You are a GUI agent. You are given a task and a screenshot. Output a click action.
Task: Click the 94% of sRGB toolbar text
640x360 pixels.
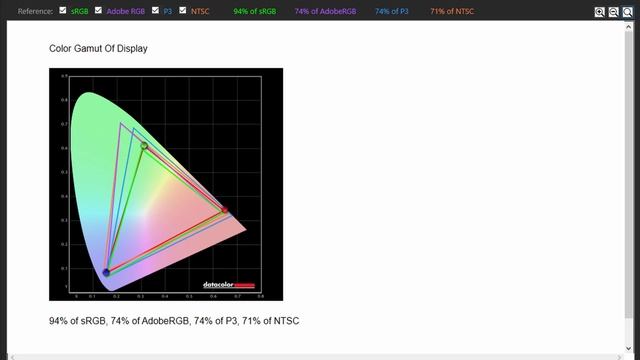click(x=255, y=11)
